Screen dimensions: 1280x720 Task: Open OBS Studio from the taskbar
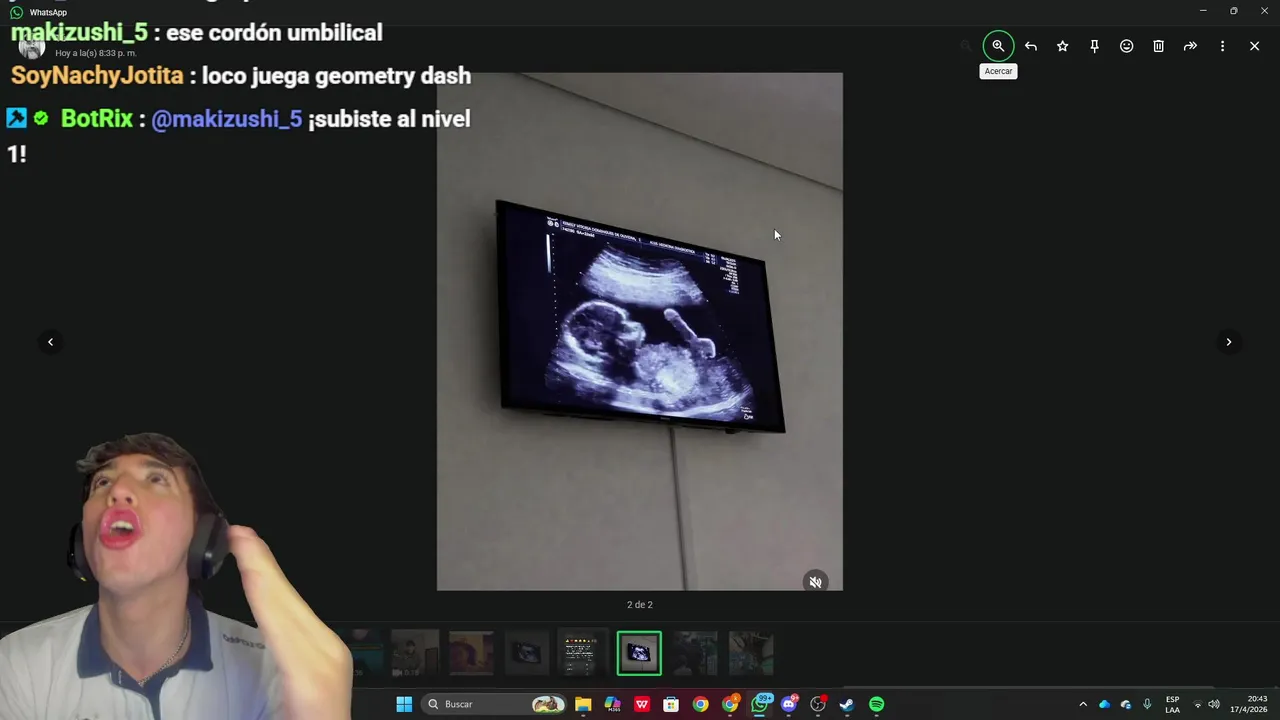pos(818,704)
